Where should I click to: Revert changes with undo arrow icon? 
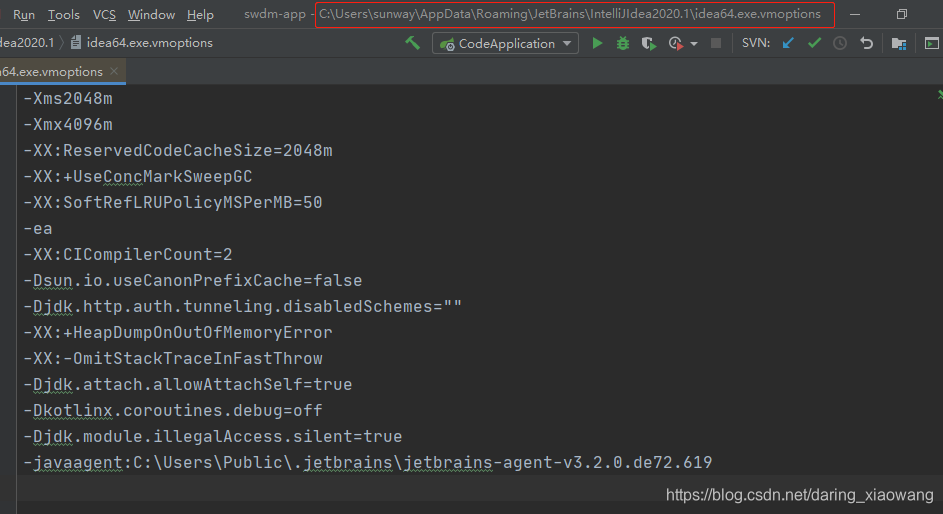(x=866, y=43)
